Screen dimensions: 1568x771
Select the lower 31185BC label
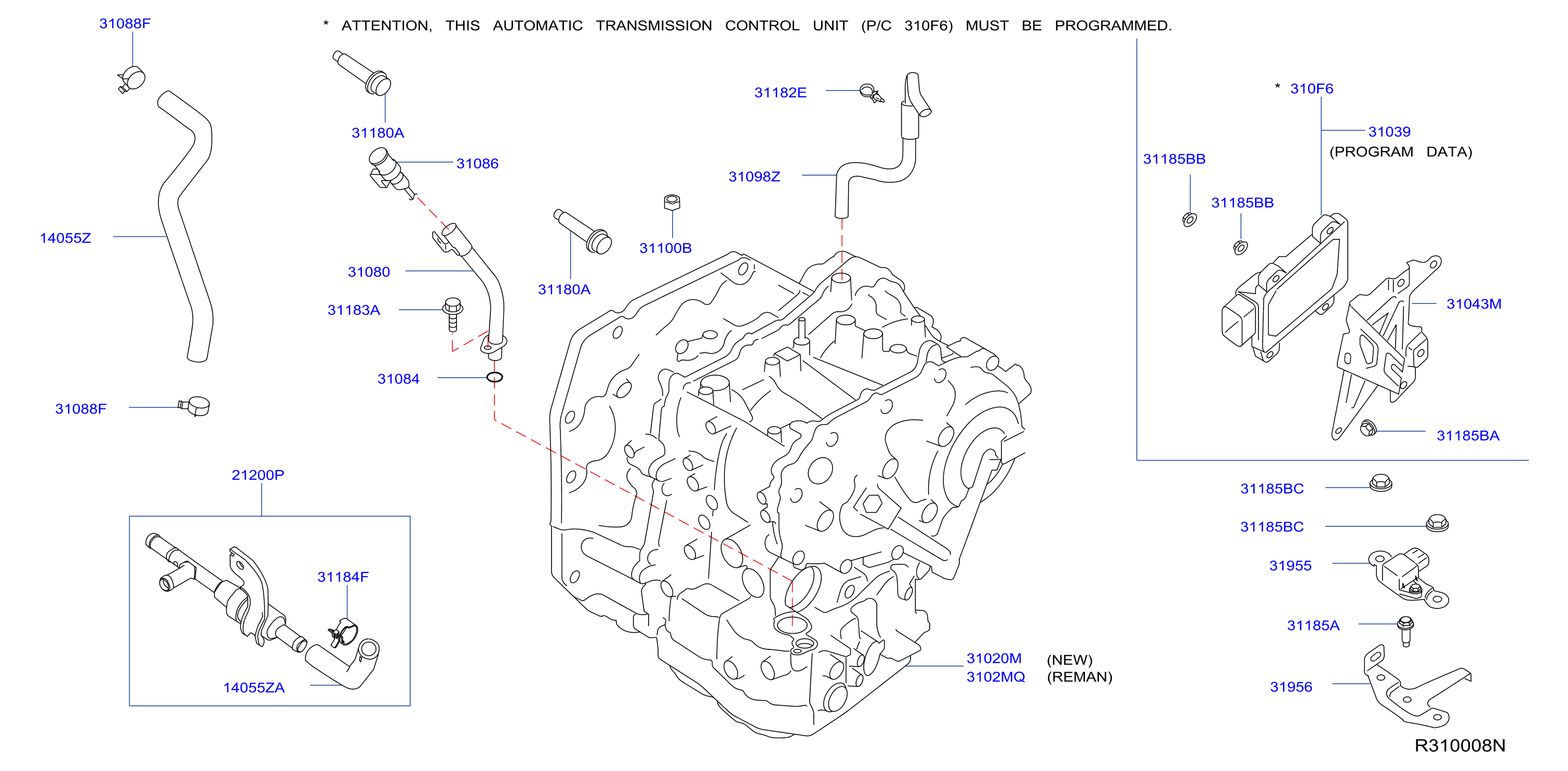(x=1271, y=527)
